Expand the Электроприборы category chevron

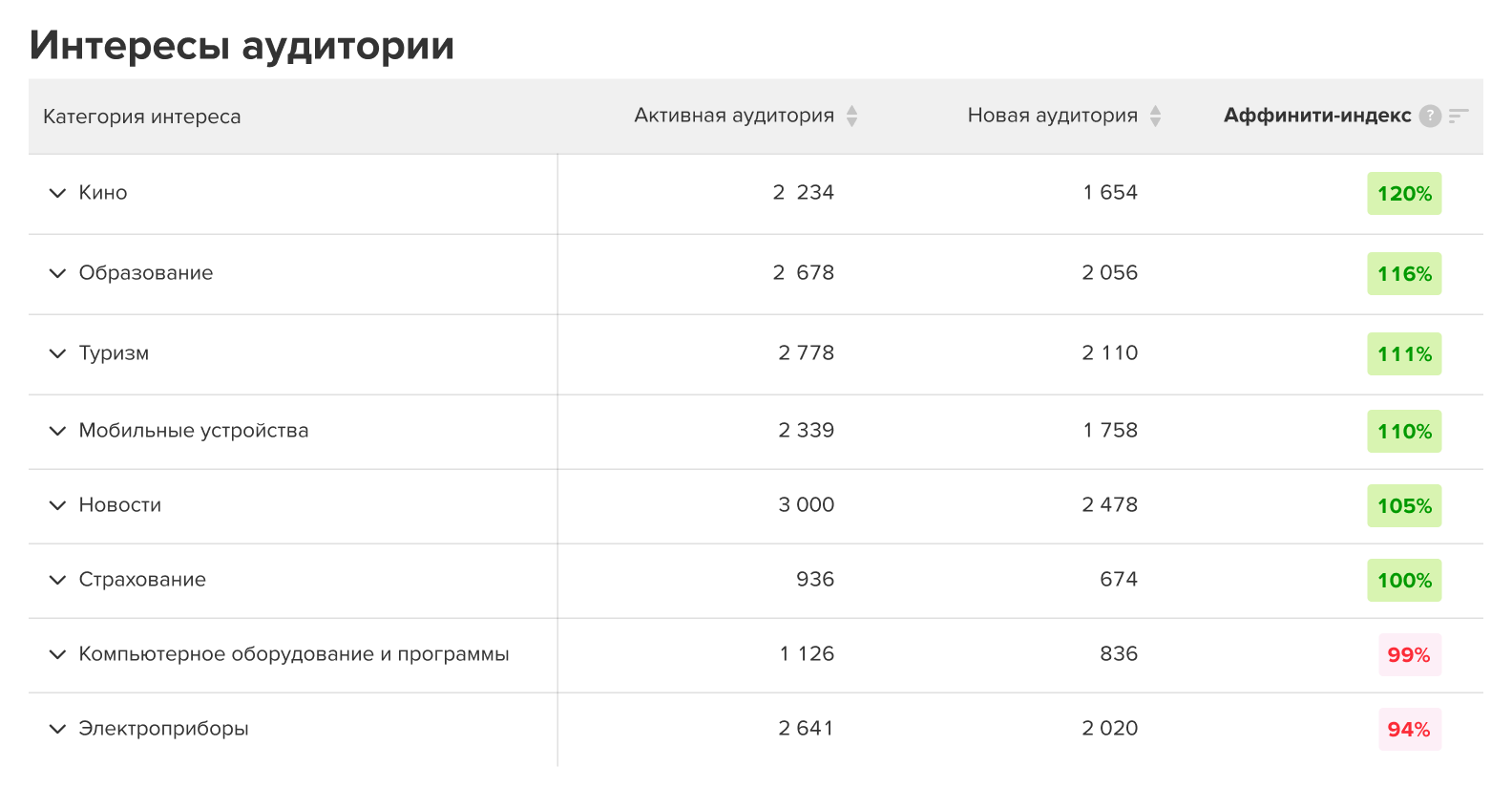[x=57, y=729]
